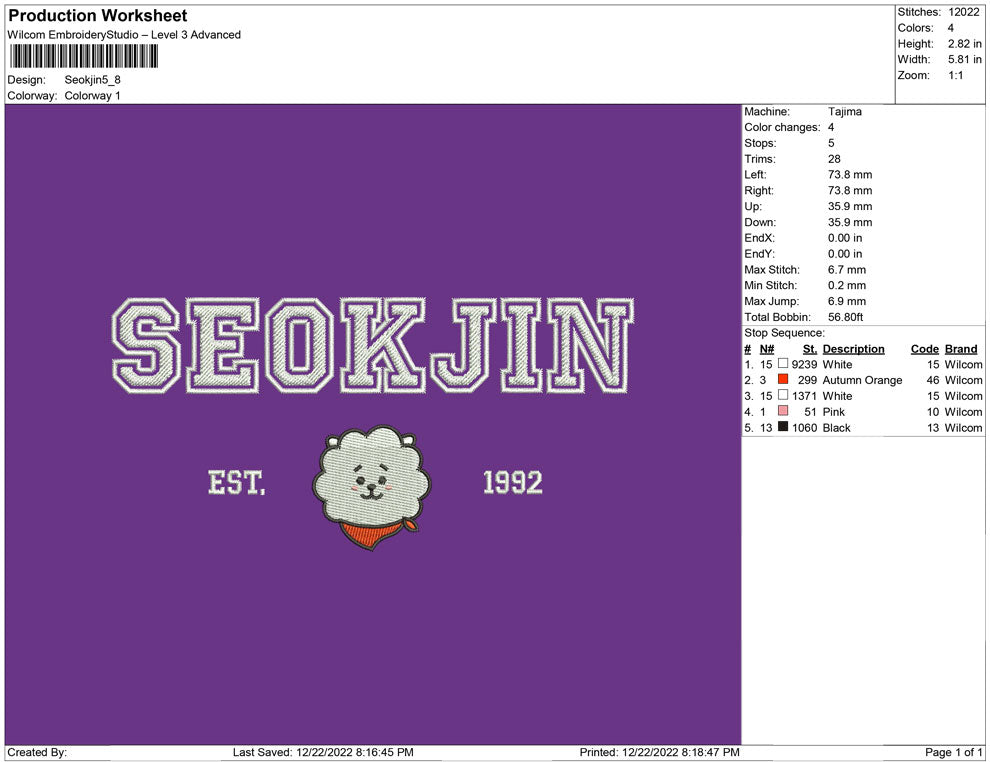Click the 1992 text element

[x=512, y=484]
